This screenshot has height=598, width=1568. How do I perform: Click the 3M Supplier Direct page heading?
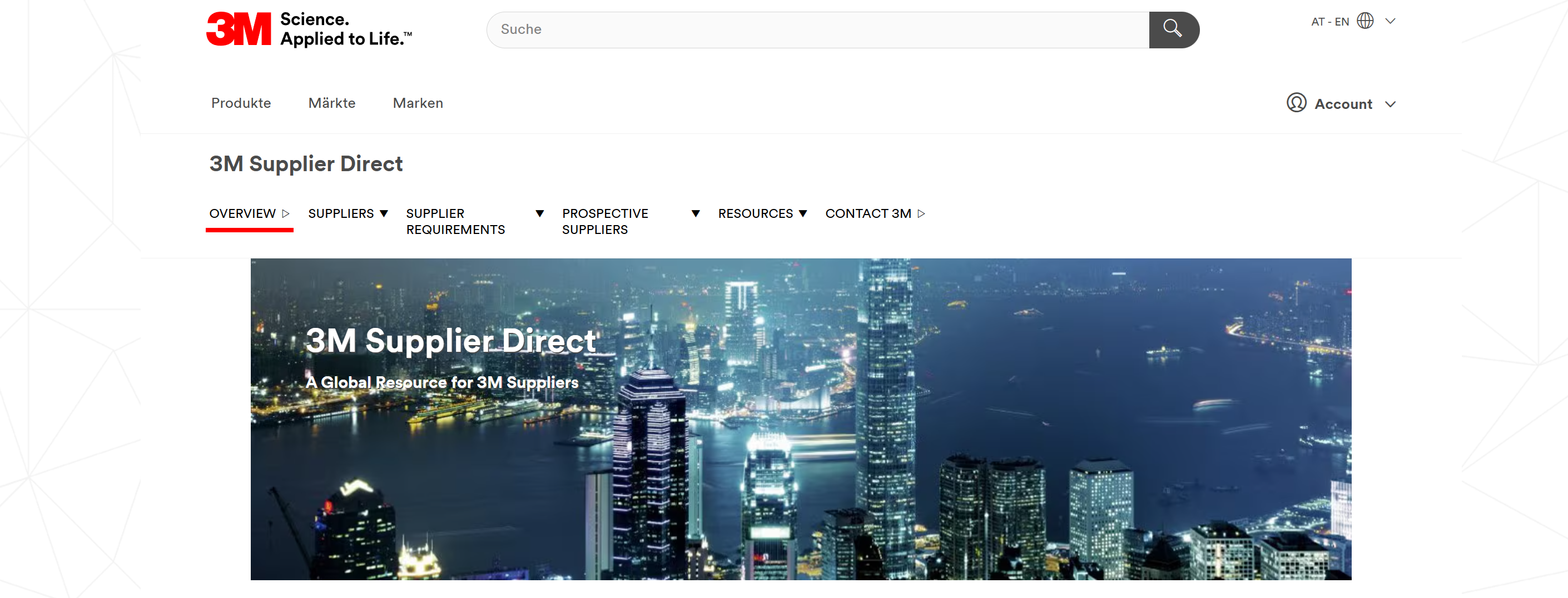pos(306,163)
